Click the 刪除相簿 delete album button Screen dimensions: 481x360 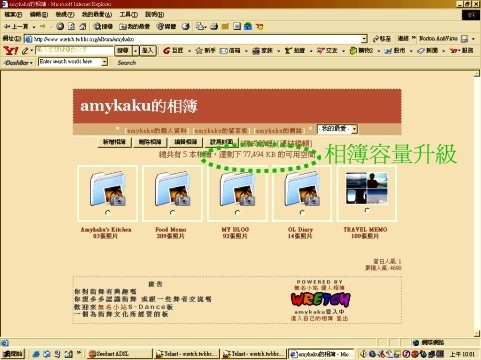click(150, 142)
